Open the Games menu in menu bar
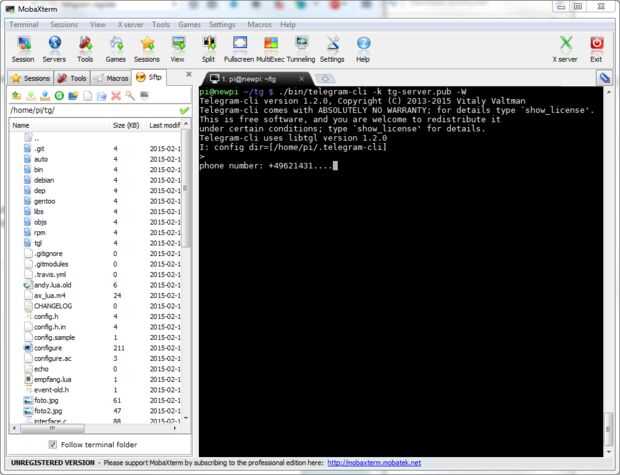The width and height of the screenshot is (620, 475). (189, 25)
